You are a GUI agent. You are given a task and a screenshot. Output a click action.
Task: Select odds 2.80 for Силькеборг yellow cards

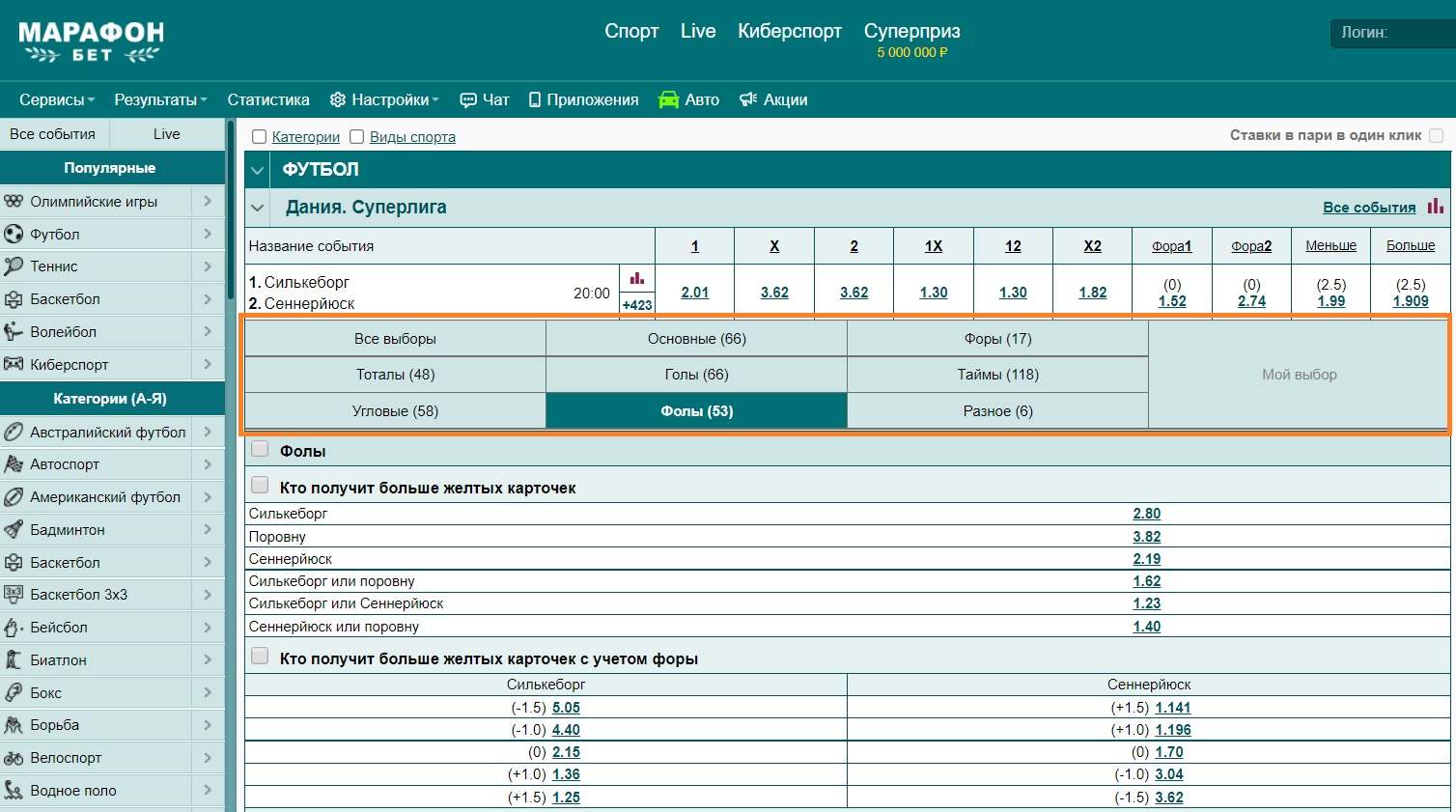coord(1147,514)
